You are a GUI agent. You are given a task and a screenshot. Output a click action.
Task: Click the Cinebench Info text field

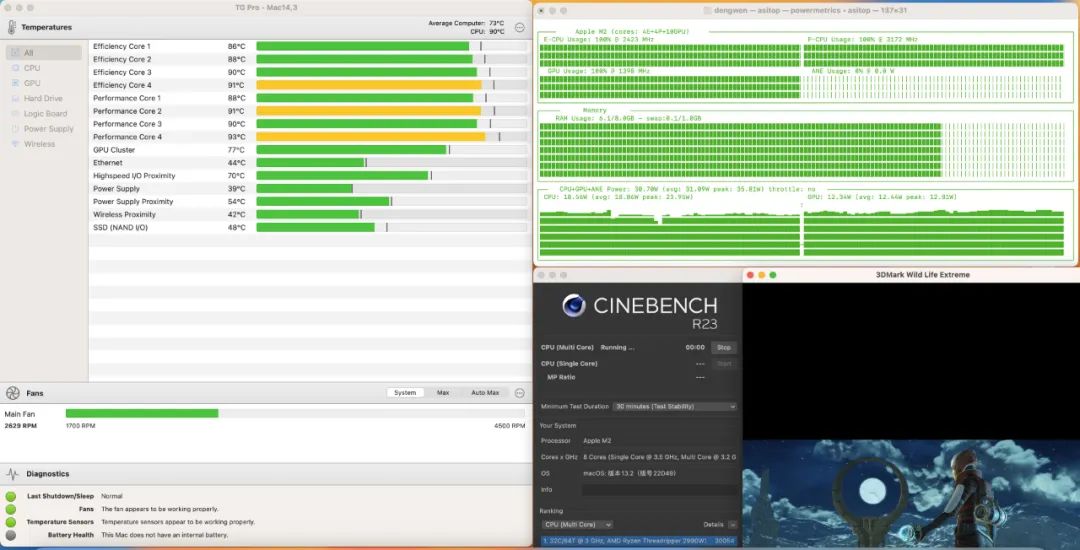tap(659, 489)
